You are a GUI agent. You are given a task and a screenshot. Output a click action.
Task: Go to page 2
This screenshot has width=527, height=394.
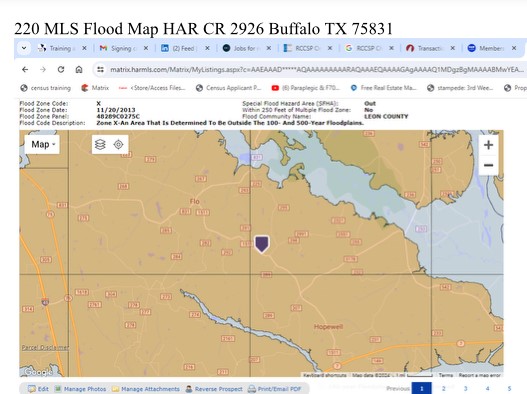[x=444, y=389]
